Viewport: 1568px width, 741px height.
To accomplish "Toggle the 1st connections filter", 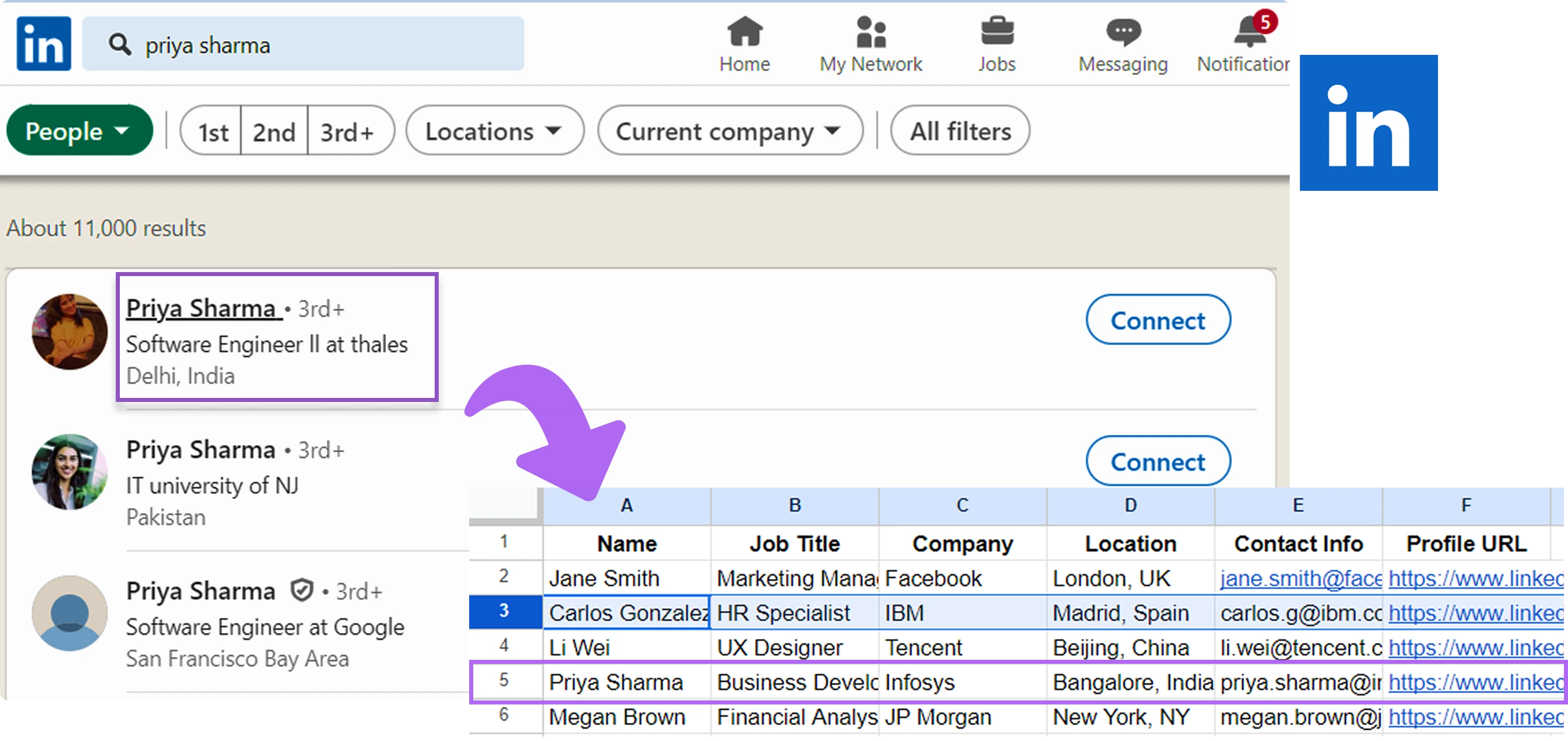I will tap(212, 131).
